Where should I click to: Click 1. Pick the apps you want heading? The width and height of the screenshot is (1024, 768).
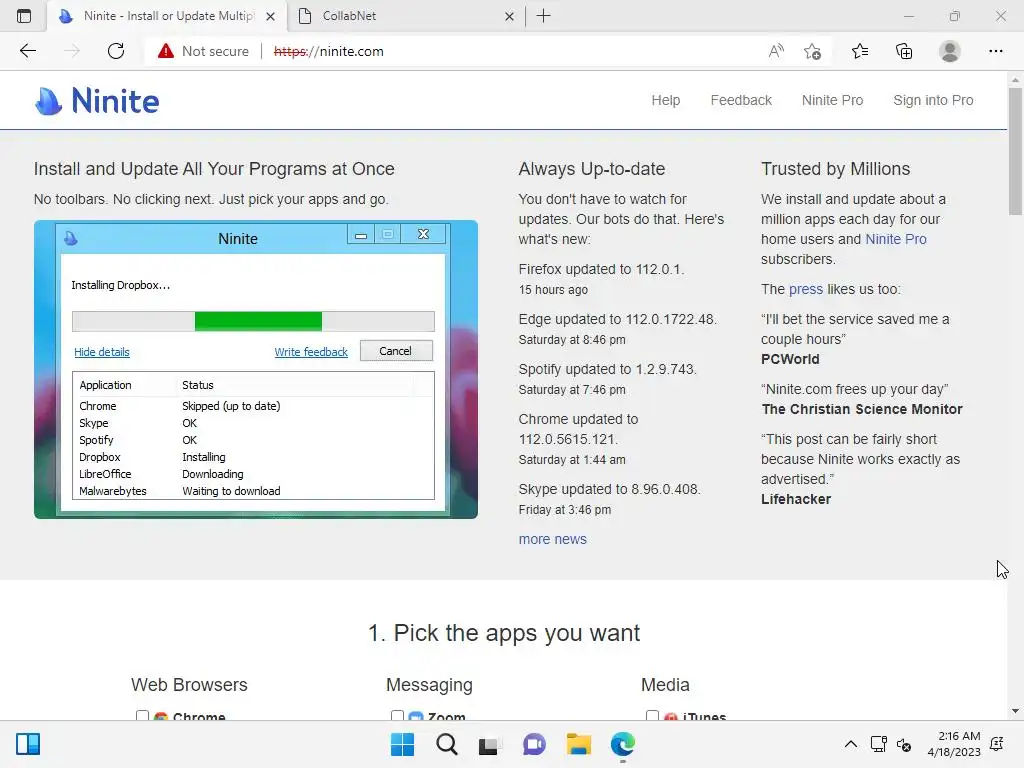coord(504,633)
